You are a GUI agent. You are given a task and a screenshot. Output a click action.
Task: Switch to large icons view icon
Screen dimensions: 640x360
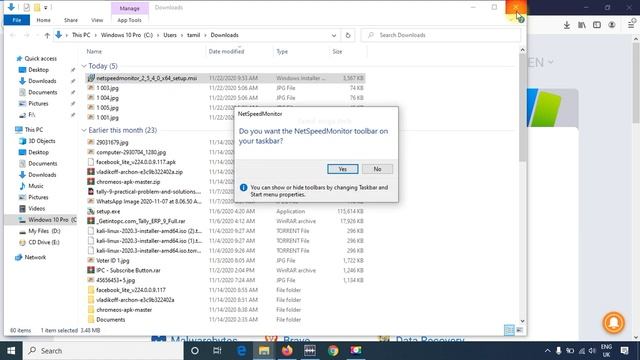[x=520, y=330]
